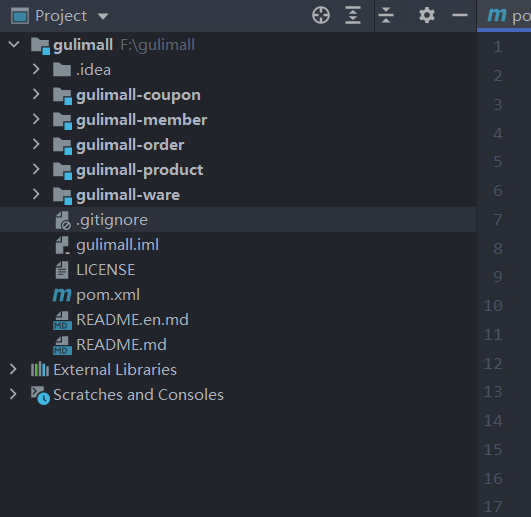Screen dimensions: 531x517
Task: Select the .idea folder name
Action: point(93,70)
